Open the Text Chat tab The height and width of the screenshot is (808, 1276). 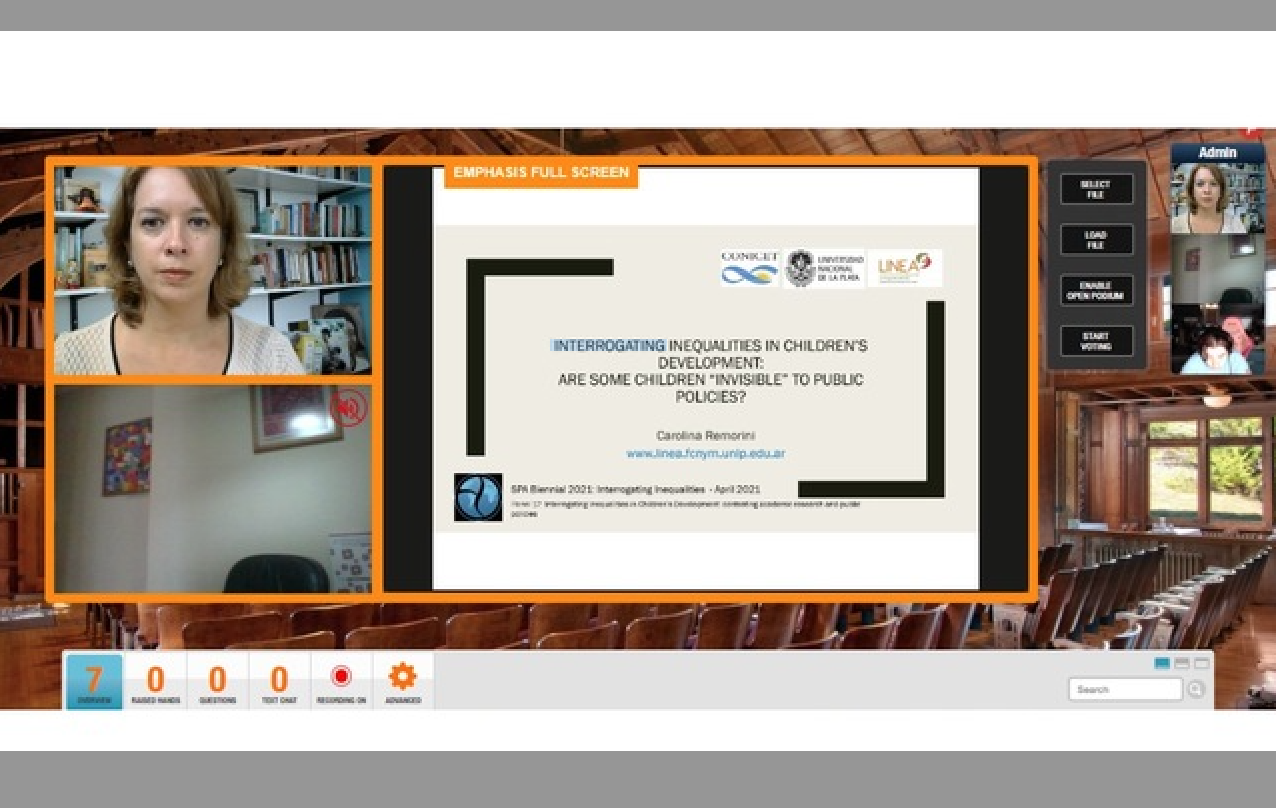(x=279, y=682)
